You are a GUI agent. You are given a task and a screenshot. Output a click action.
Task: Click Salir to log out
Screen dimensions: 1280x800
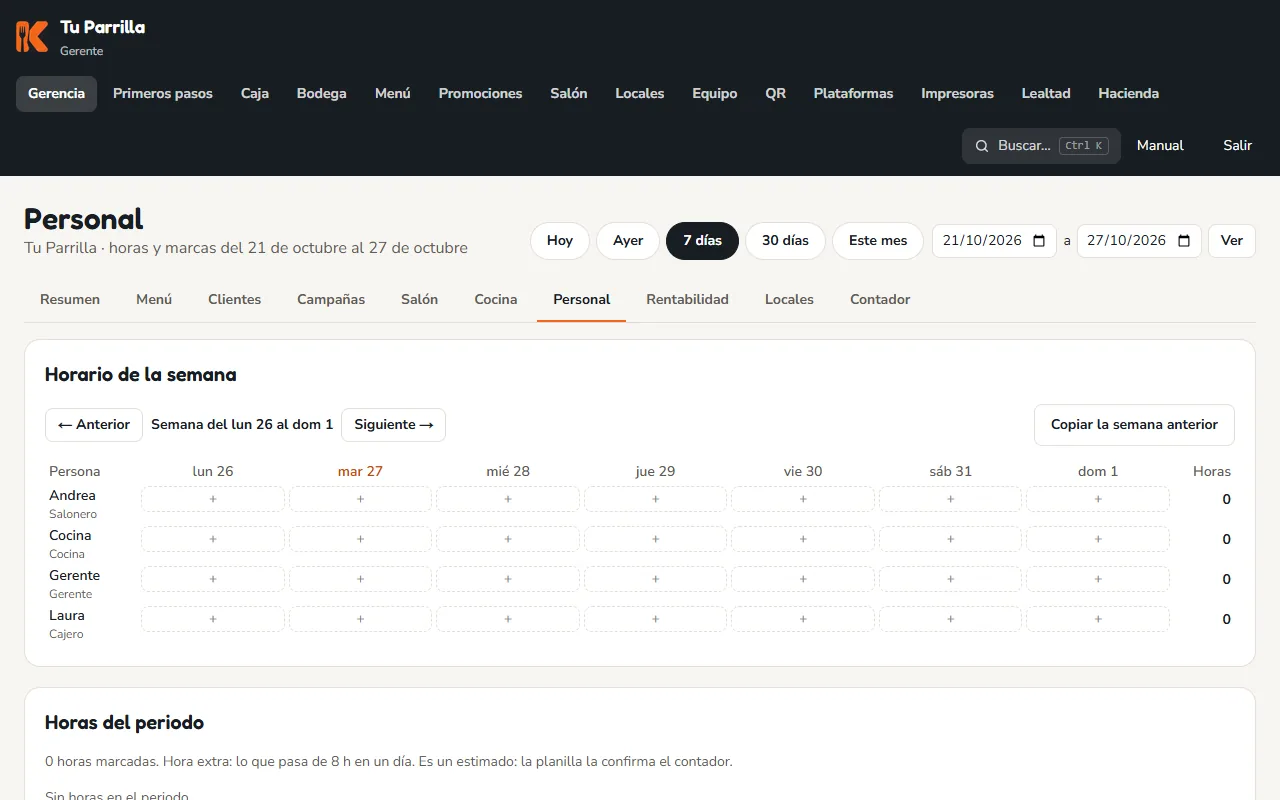coord(1237,146)
